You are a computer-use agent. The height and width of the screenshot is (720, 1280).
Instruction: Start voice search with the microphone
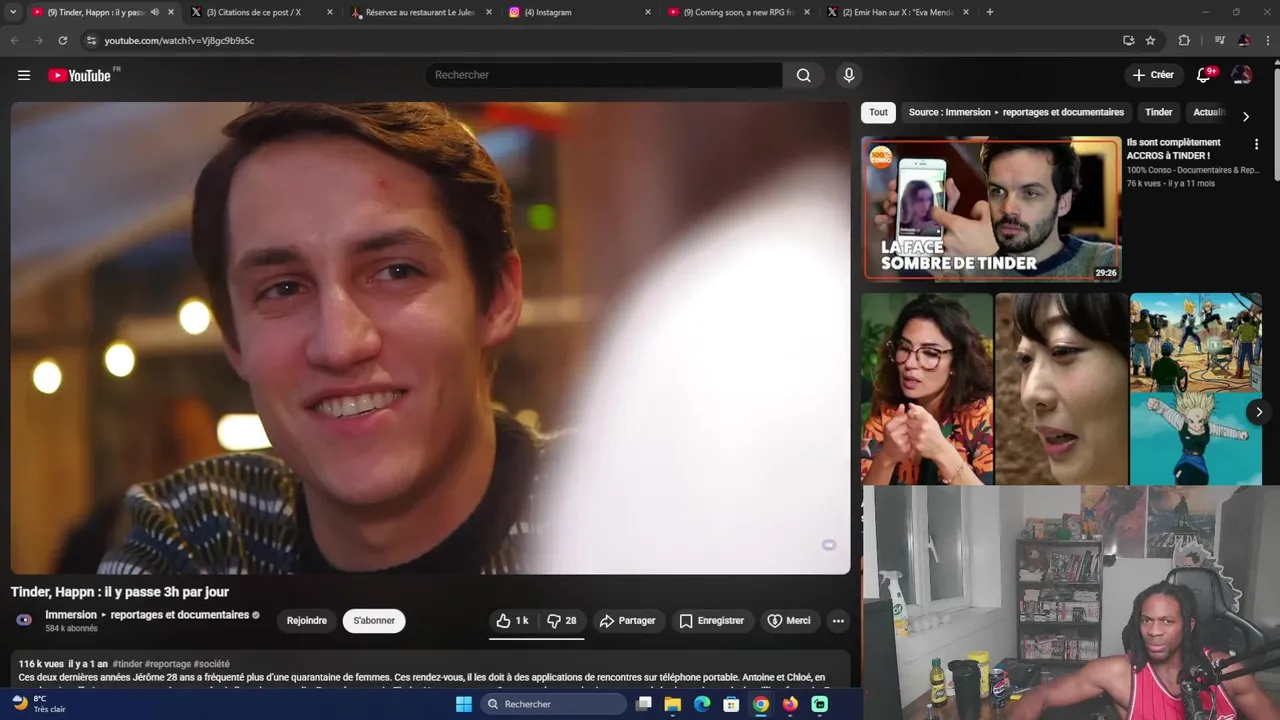click(x=849, y=75)
